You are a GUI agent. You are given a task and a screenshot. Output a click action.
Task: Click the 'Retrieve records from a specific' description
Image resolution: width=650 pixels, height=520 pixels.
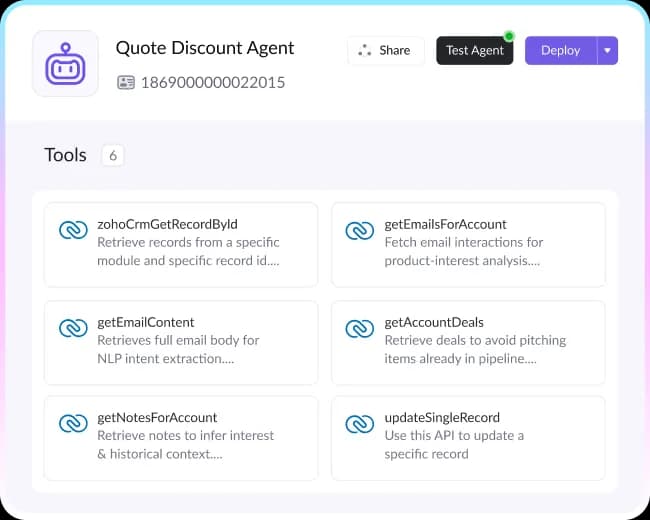point(188,242)
